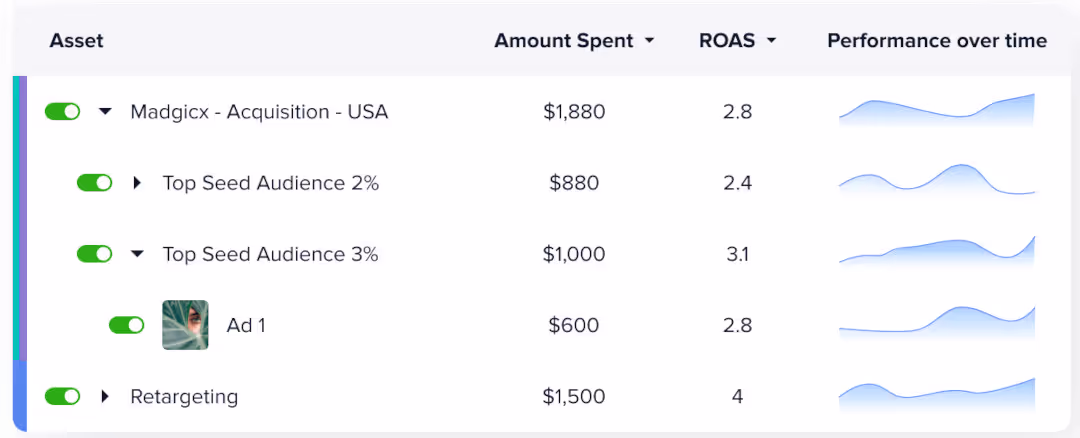The height and width of the screenshot is (438, 1080).
Task: Disable the Top Seed Audience 2% toggle
Action: (94, 182)
